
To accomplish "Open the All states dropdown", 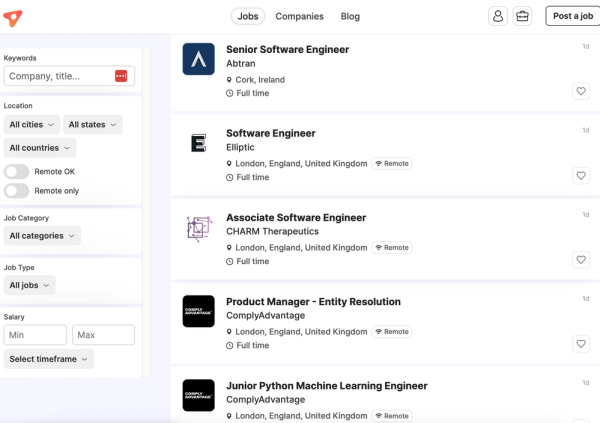I will click(92, 125).
